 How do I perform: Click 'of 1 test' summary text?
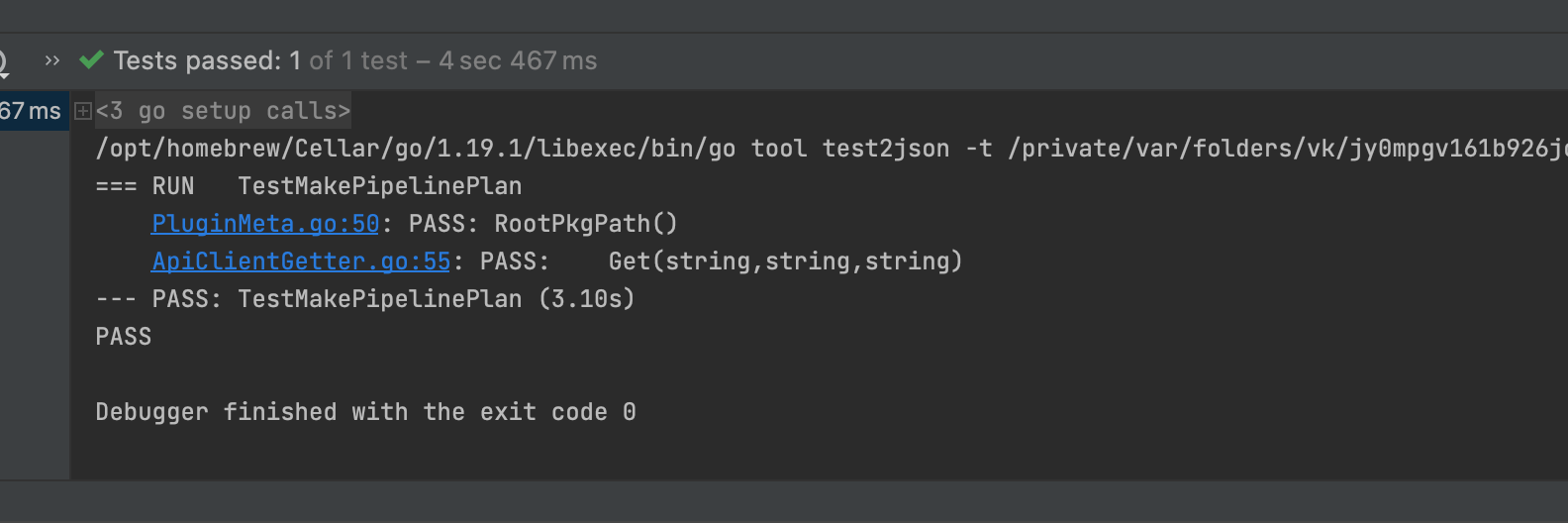pos(358,61)
